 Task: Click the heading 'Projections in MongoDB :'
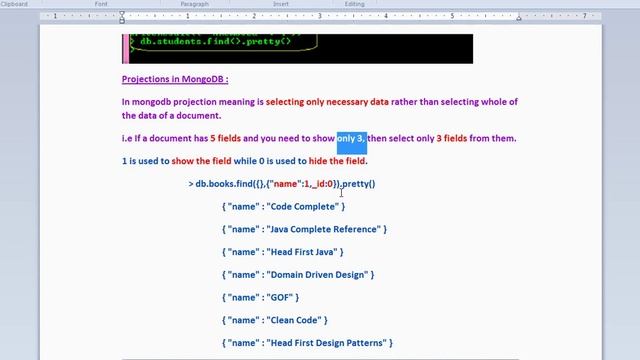[175, 79]
